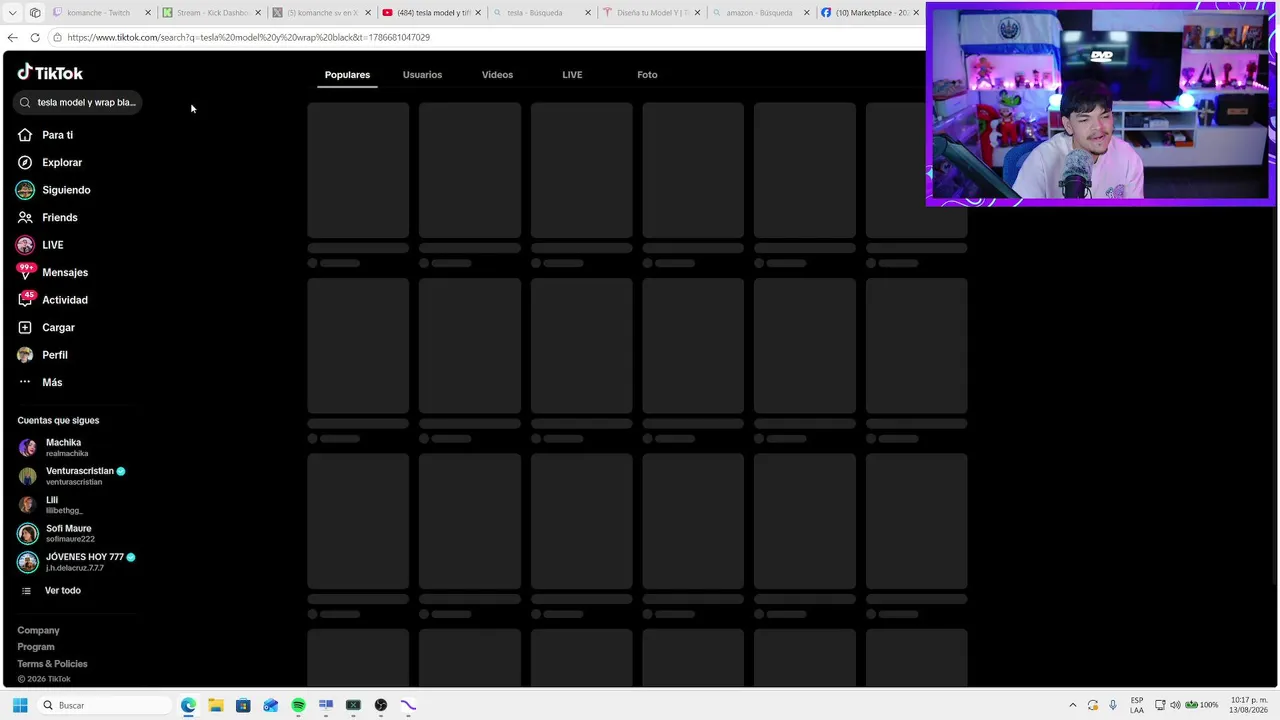Go back with the browser back arrow
The image size is (1280, 720).
click(x=12, y=37)
